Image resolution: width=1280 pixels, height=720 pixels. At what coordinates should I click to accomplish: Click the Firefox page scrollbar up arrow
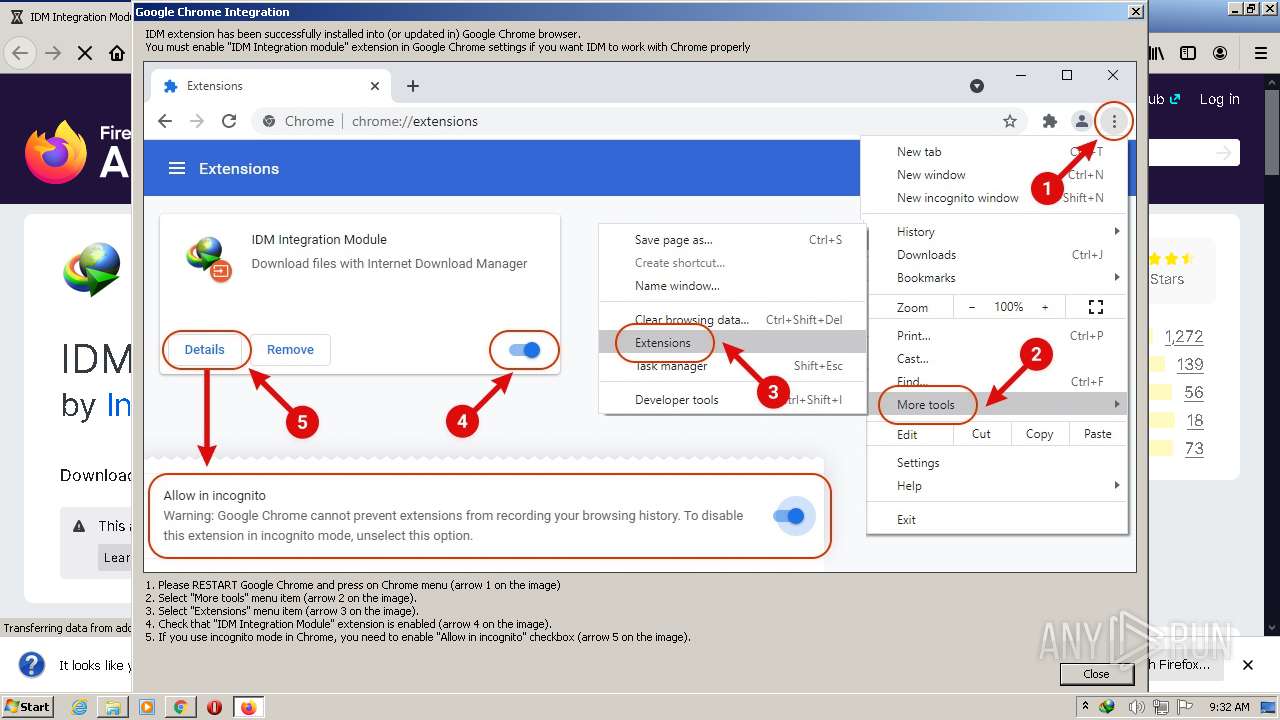(1271, 84)
